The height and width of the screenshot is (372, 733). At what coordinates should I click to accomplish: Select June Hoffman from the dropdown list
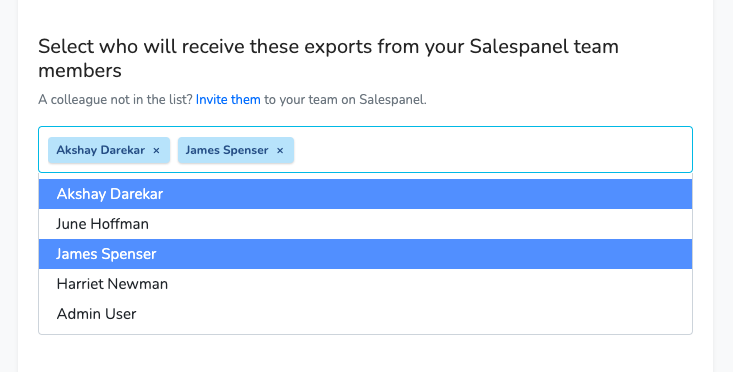tap(365, 224)
